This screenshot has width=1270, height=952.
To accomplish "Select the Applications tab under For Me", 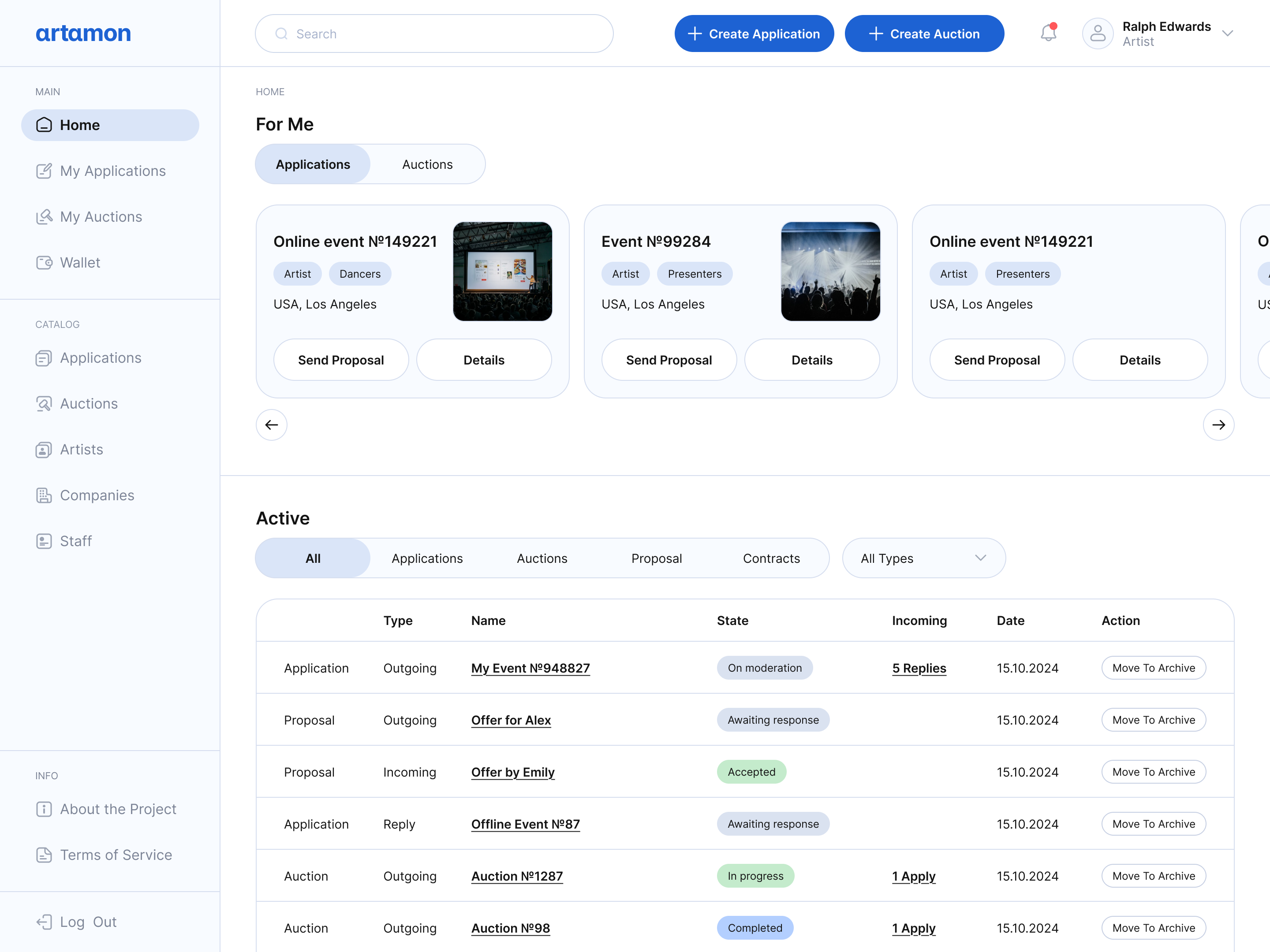I will pyautogui.click(x=313, y=164).
